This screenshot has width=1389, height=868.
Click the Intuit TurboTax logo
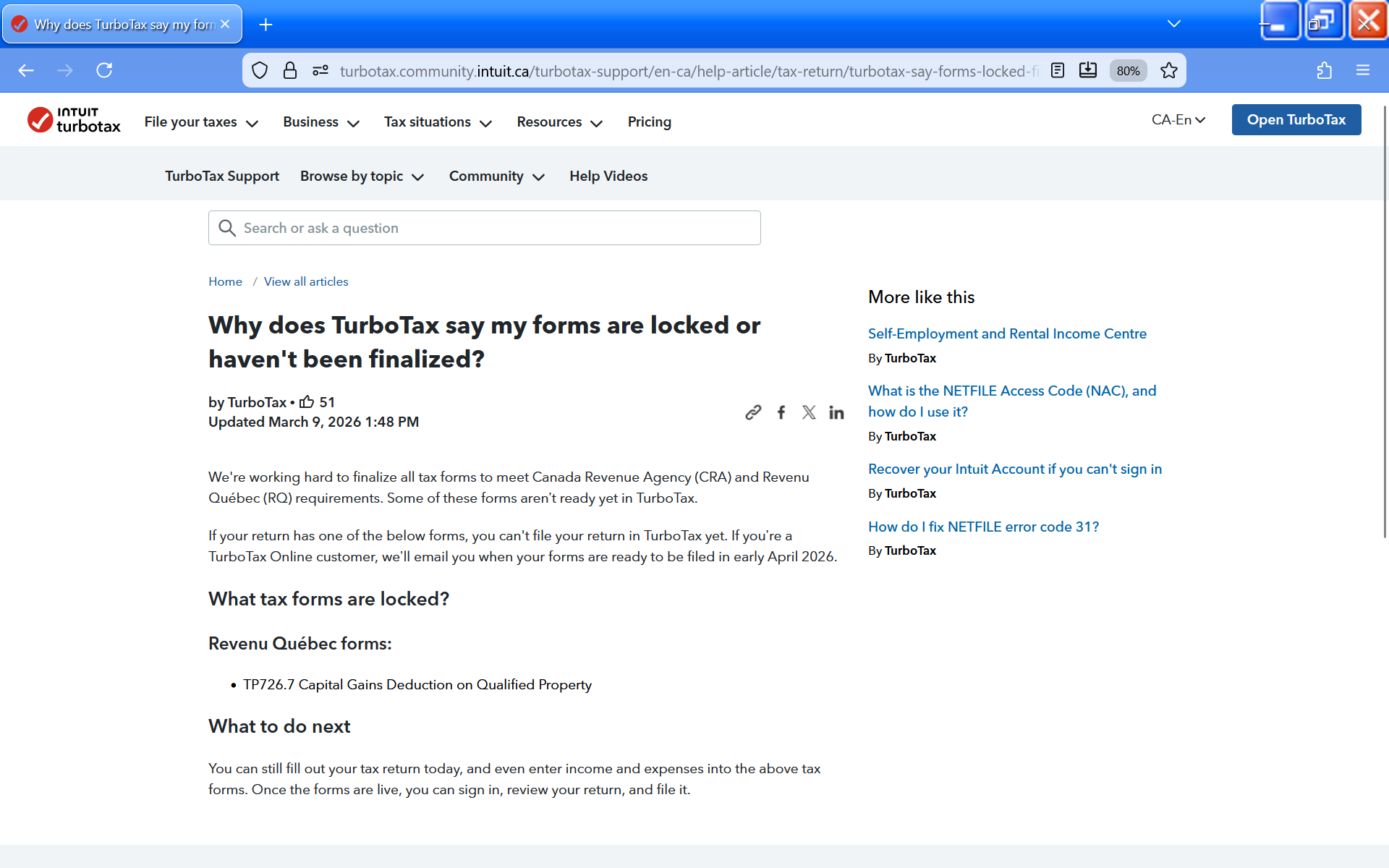[74, 120]
